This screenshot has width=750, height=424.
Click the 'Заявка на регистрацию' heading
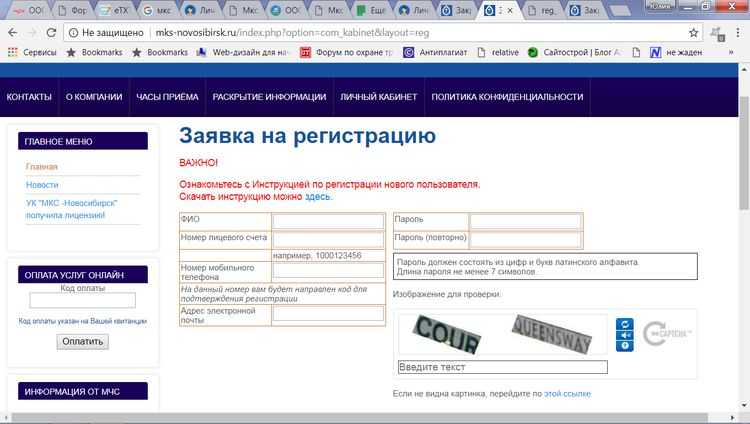click(308, 135)
